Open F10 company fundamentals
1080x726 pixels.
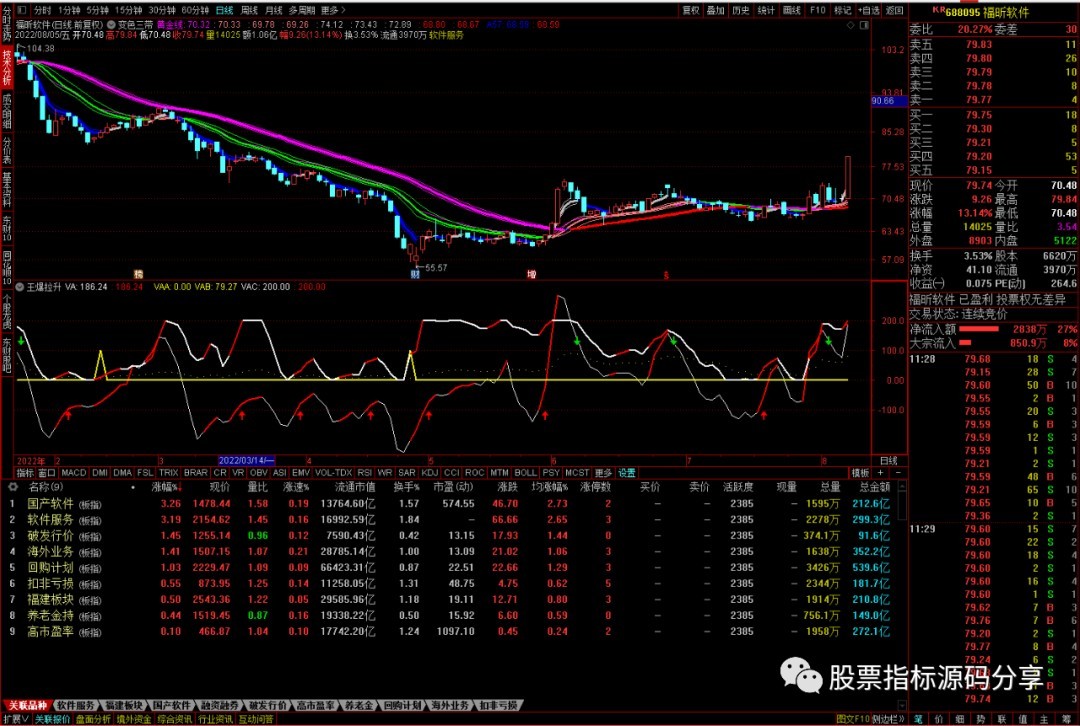(x=818, y=8)
